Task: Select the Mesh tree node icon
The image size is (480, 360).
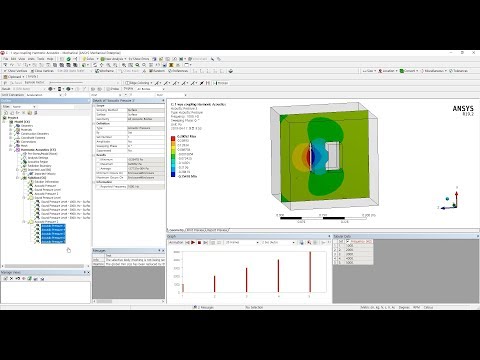Action: (x=18, y=146)
